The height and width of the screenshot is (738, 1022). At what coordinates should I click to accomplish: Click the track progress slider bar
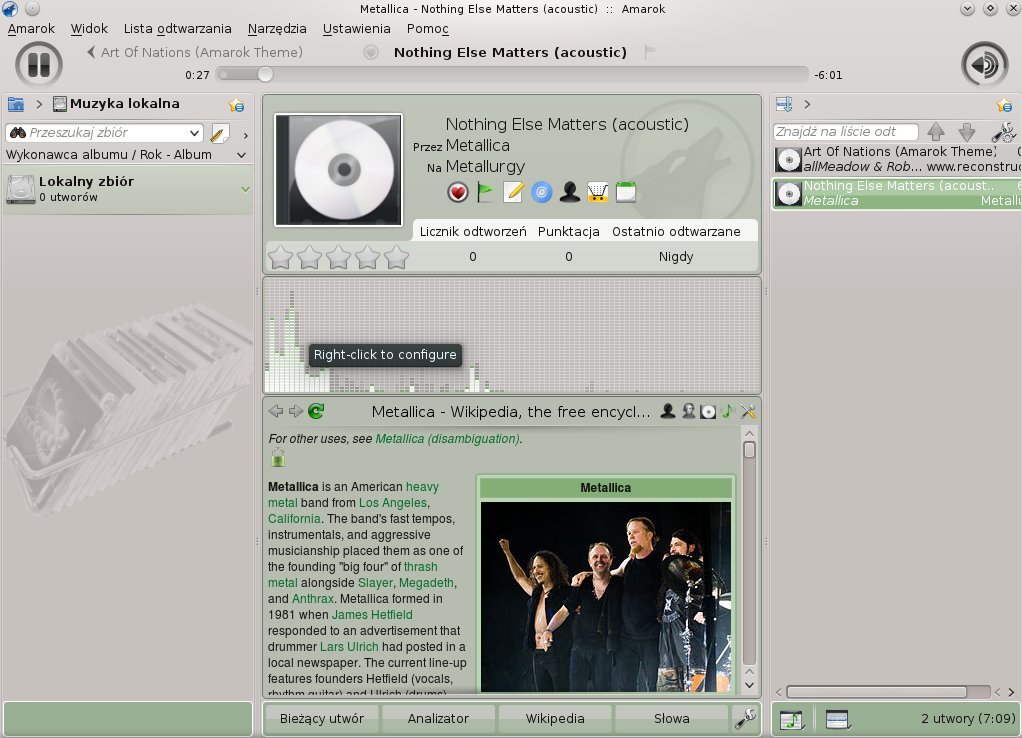pos(510,74)
